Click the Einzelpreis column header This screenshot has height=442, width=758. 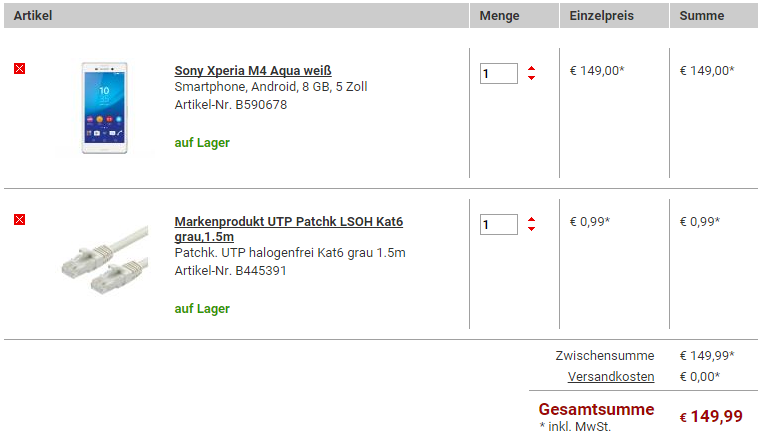pyautogui.click(x=601, y=15)
